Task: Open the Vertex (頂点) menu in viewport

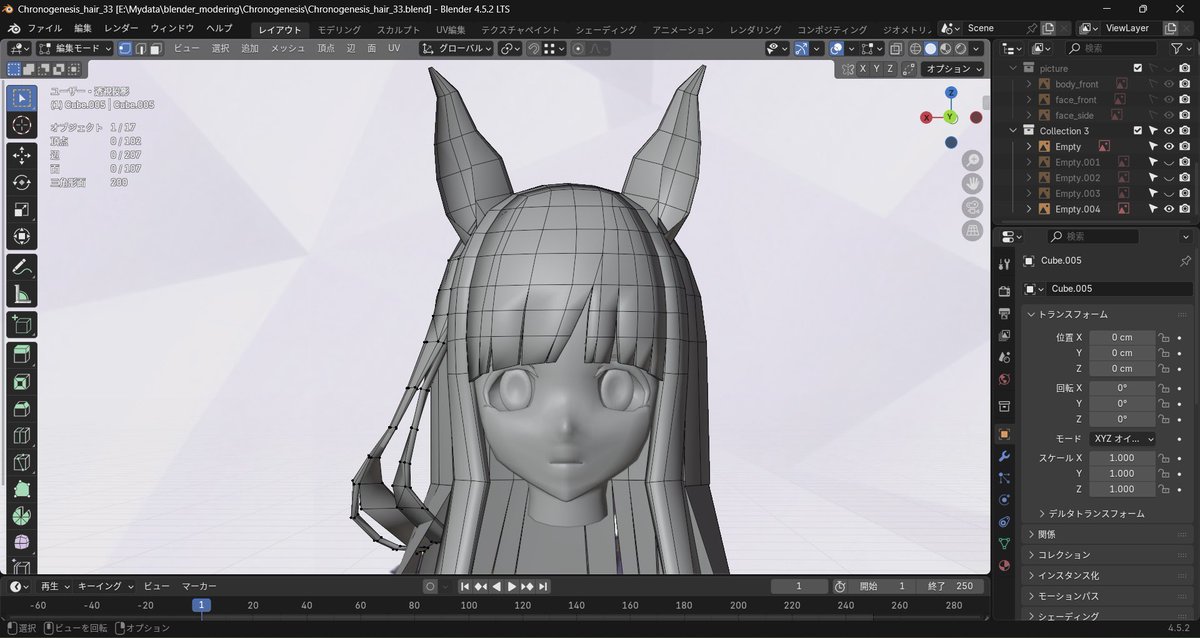Action: tap(326, 48)
